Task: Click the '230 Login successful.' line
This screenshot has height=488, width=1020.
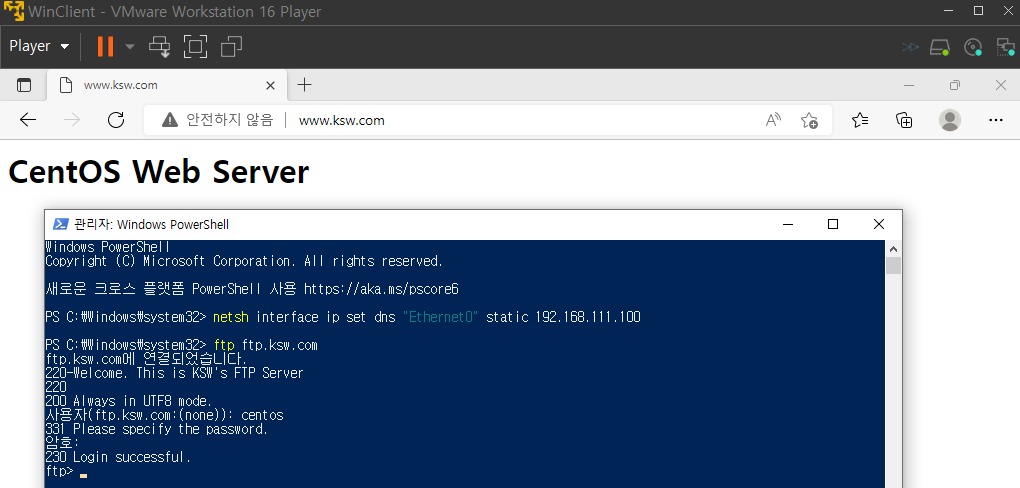Action: [x=118, y=457]
